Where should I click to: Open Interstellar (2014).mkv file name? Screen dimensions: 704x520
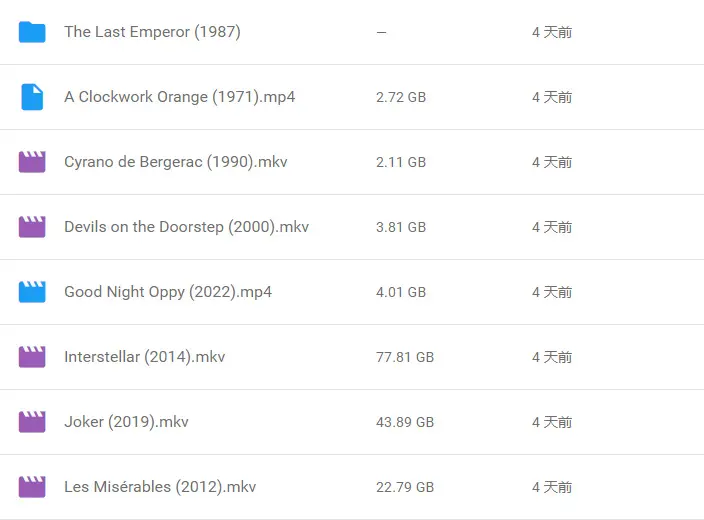pos(145,357)
